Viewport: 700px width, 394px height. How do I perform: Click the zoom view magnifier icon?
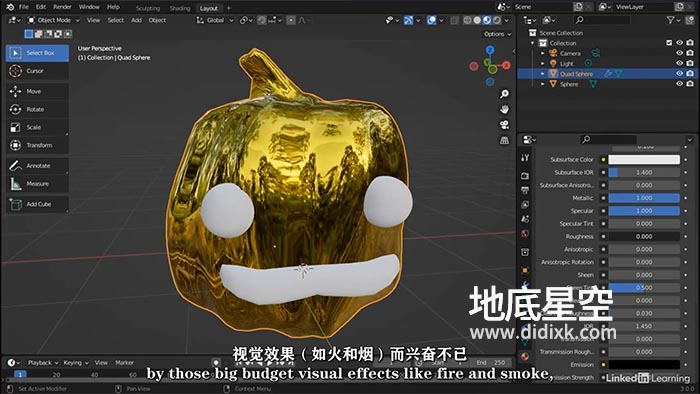click(x=504, y=94)
